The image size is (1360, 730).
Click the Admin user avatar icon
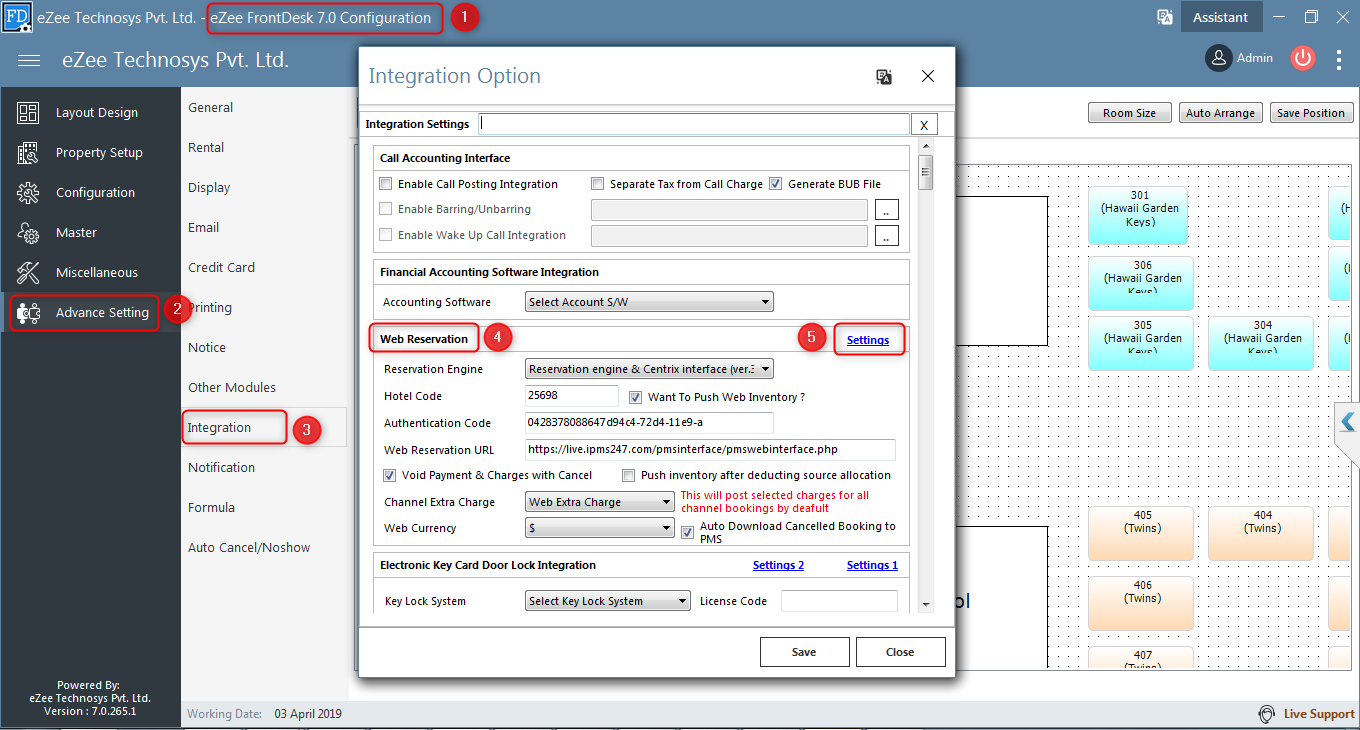(1218, 58)
